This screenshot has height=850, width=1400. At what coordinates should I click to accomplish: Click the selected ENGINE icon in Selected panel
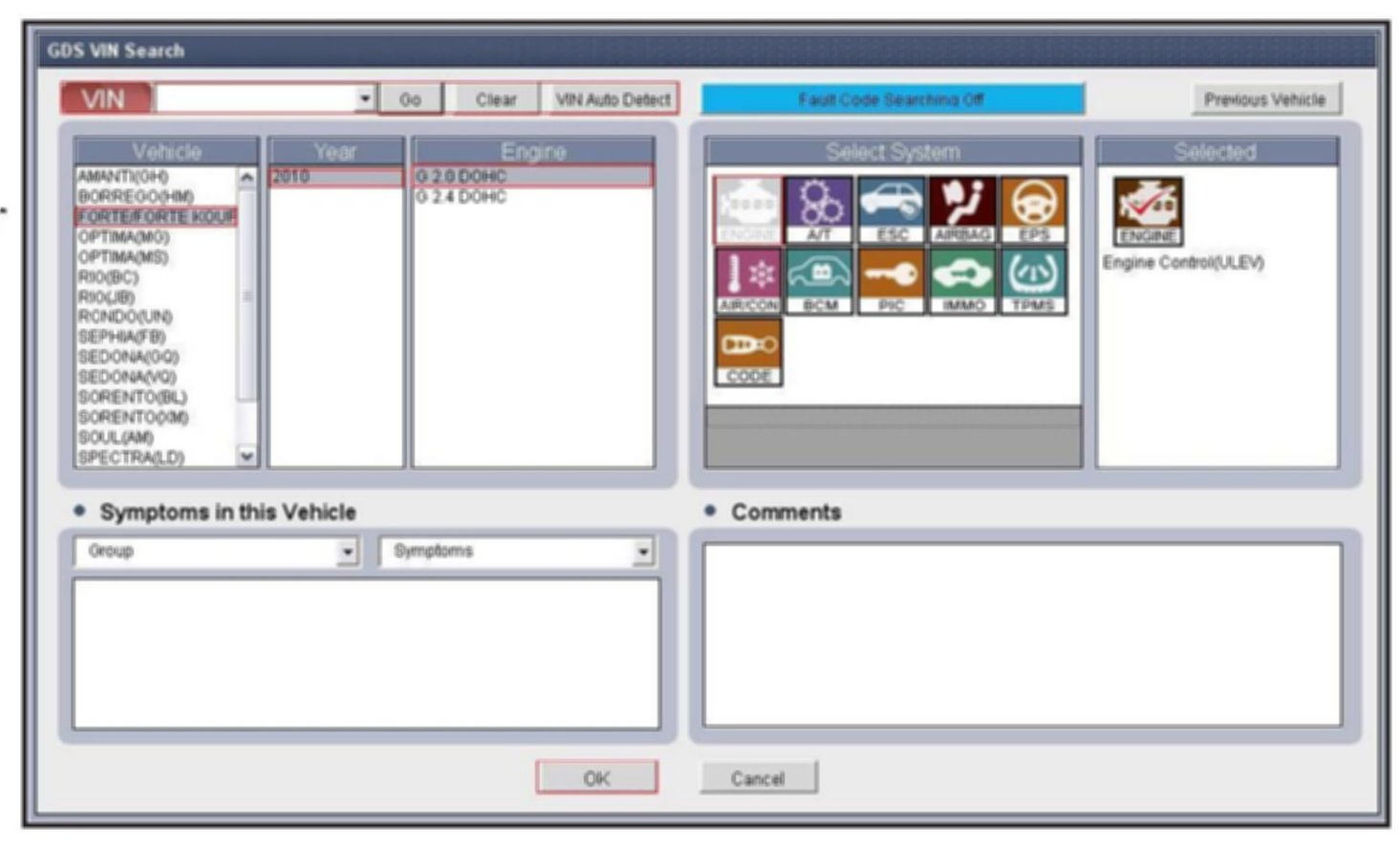(x=1148, y=211)
